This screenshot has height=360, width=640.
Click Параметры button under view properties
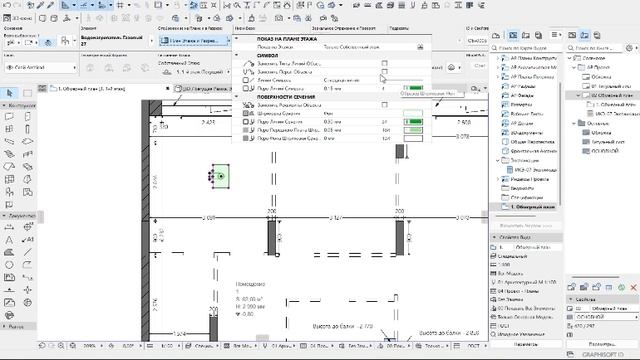(x=525, y=344)
